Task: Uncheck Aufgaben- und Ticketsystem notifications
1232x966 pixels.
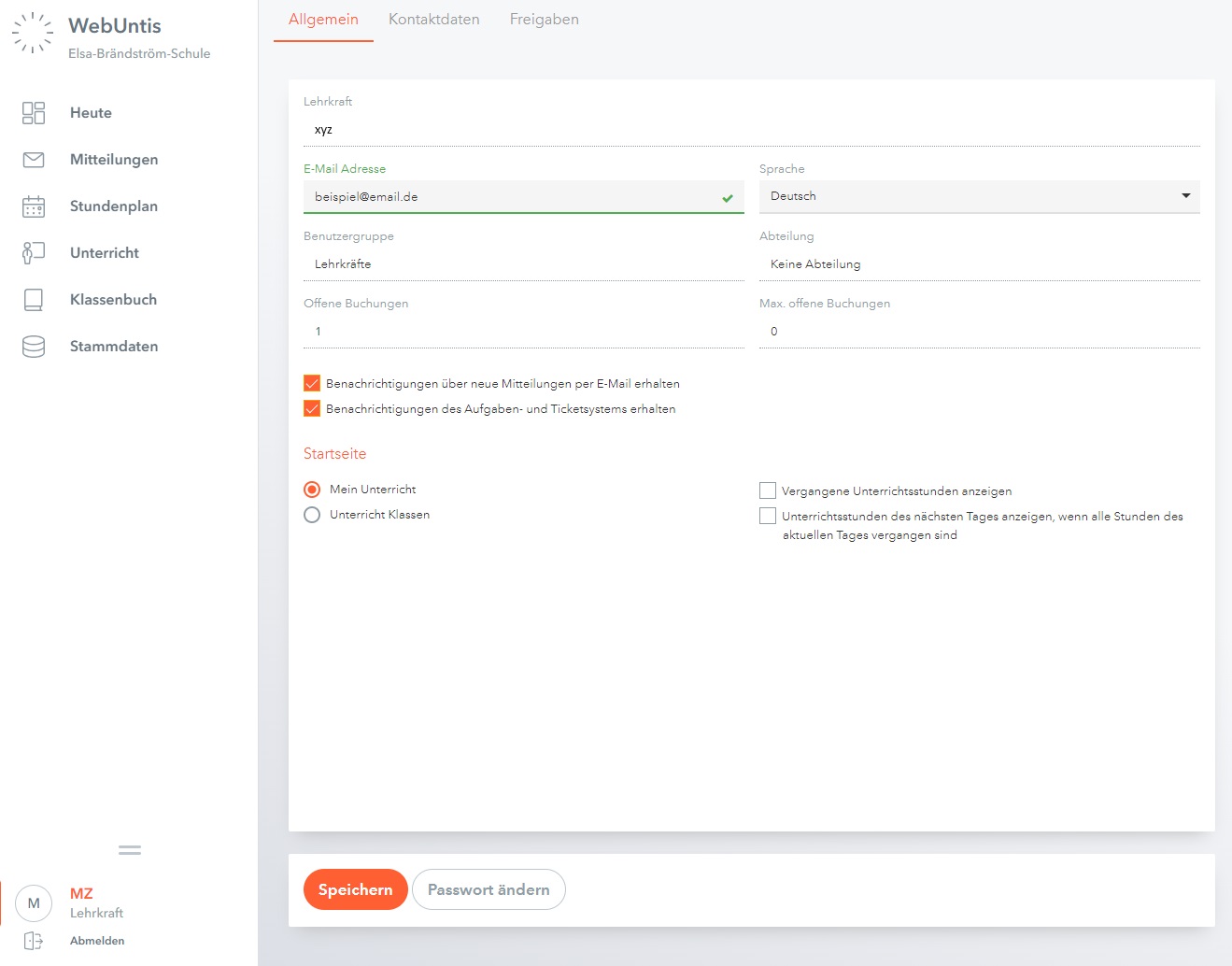Action: tap(312, 408)
